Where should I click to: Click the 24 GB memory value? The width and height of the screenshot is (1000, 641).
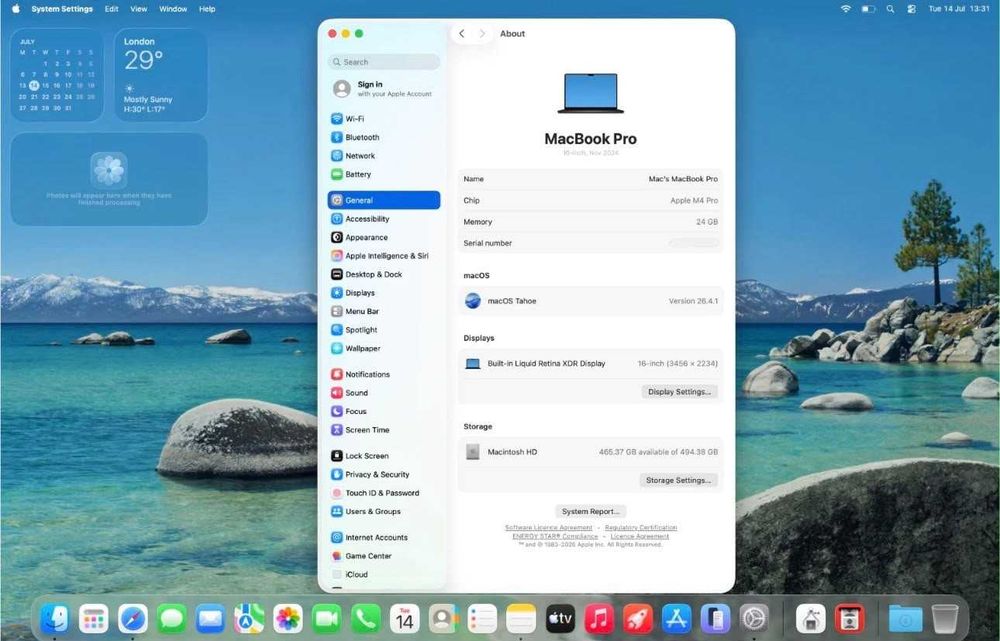pyautogui.click(x=707, y=222)
